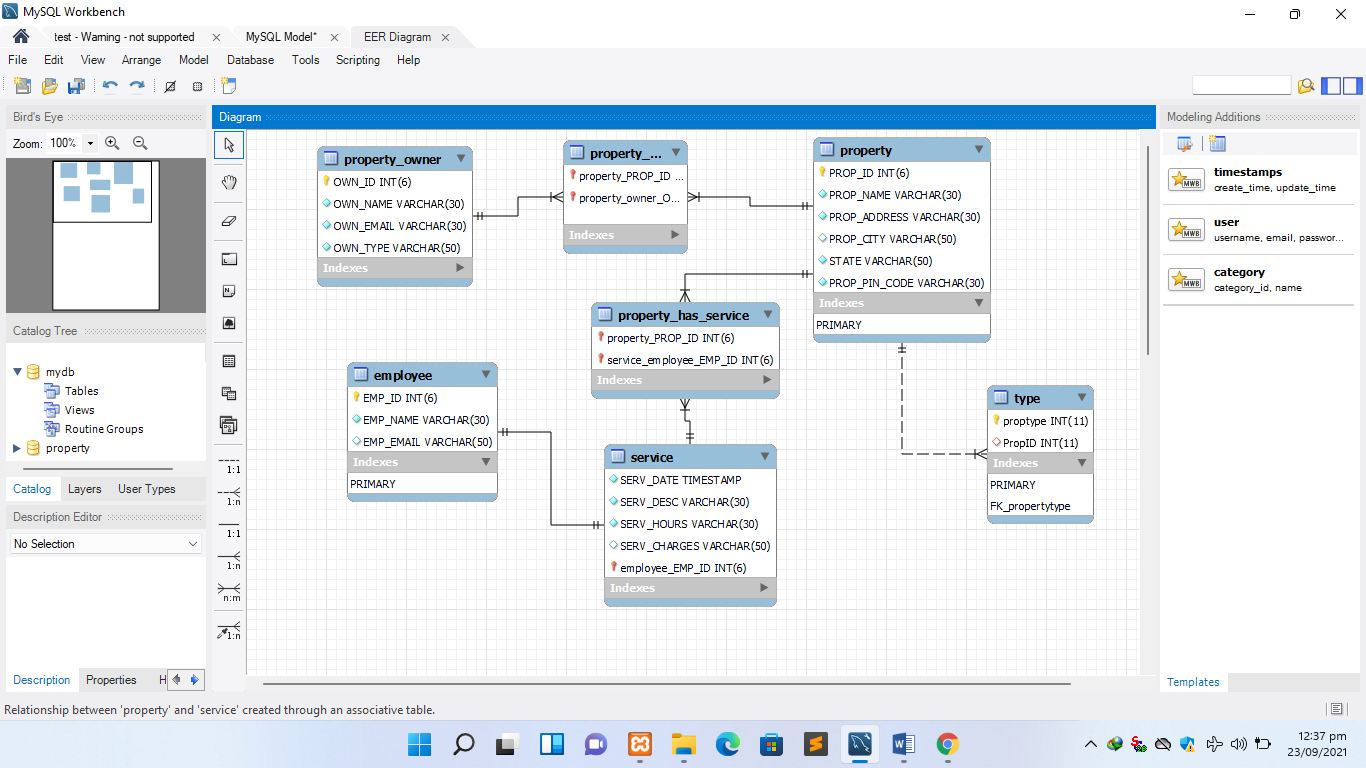Zoom out using the Bird's Eye magnifier
This screenshot has height=768, width=1366.
[140, 143]
